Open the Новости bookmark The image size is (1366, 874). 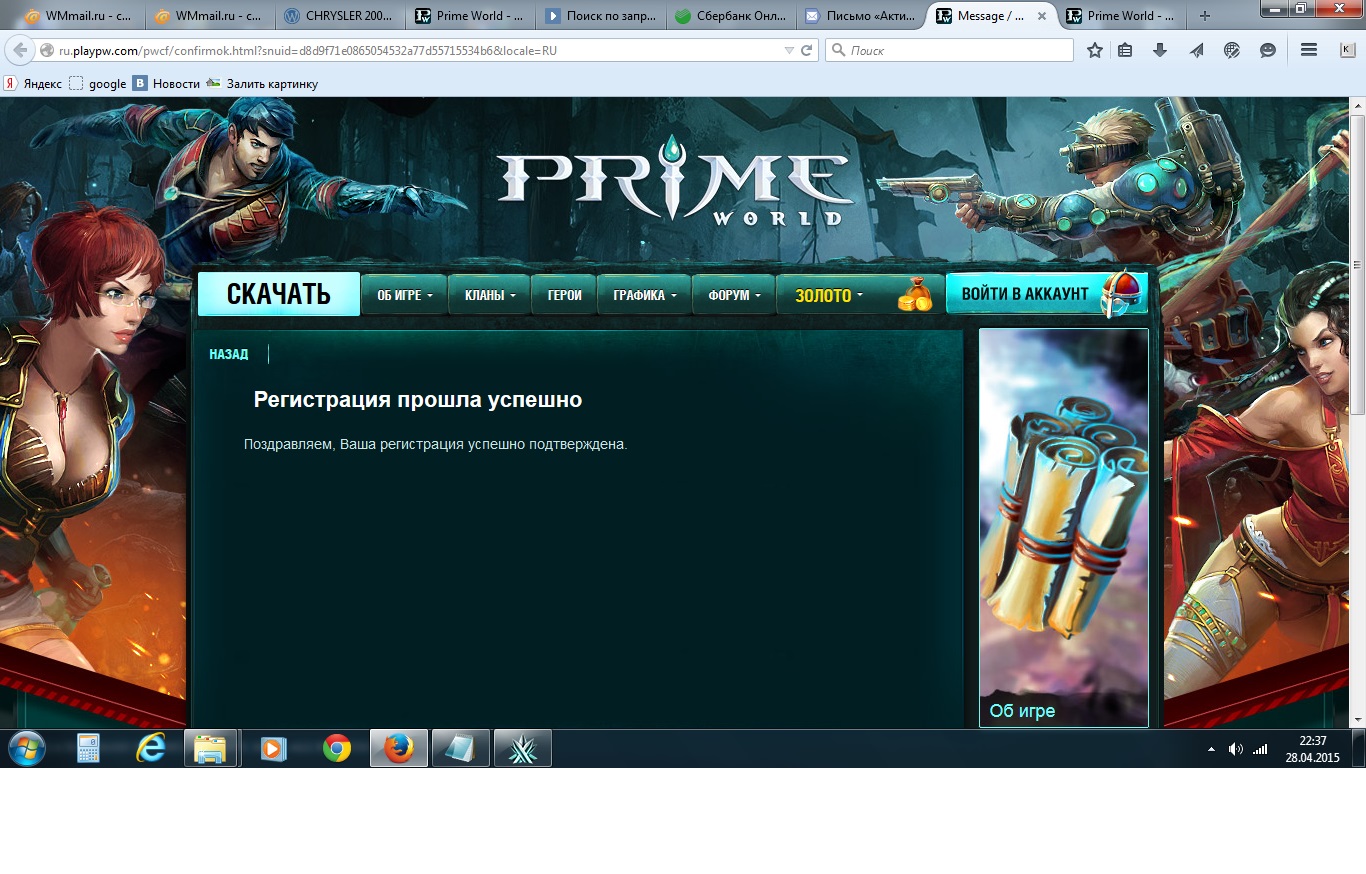167,84
